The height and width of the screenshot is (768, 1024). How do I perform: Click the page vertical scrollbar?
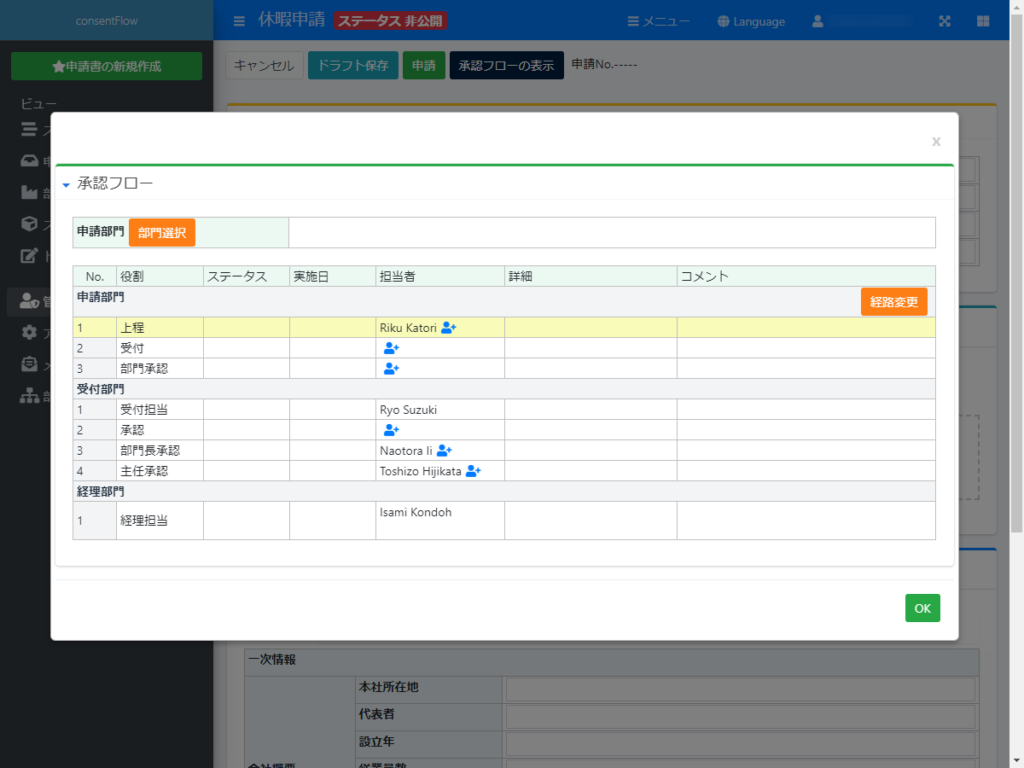click(1017, 274)
